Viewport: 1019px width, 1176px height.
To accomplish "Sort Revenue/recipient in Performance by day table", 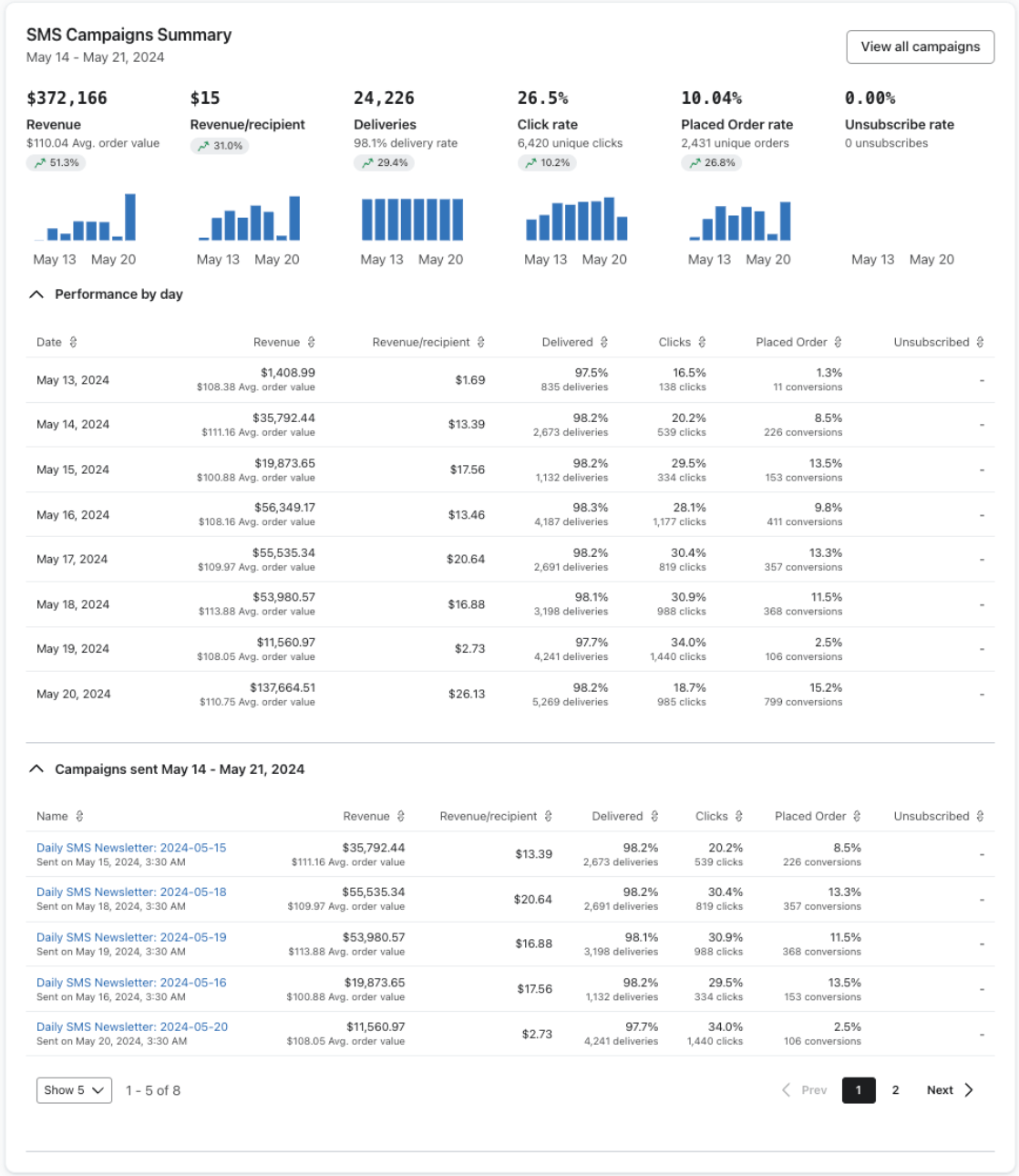I will coord(480,342).
